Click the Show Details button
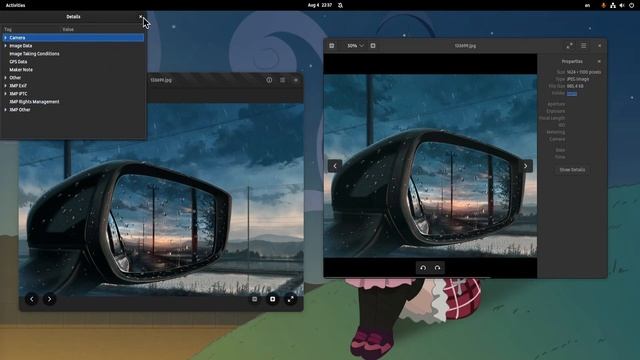The height and width of the screenshot is (360, 640). tap(572, 170)
